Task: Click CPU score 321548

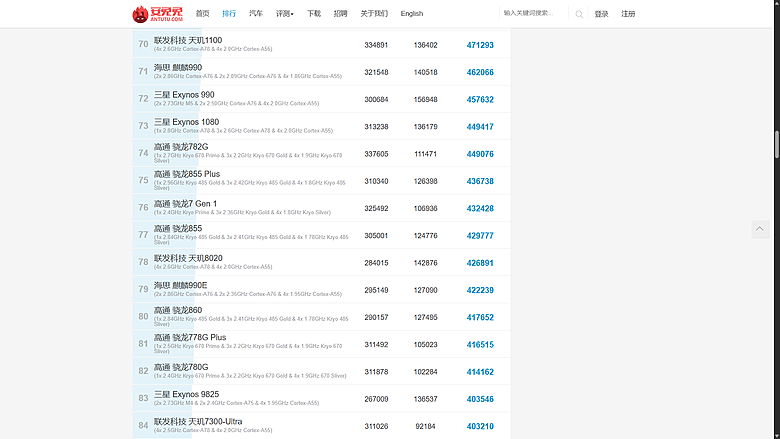Action: [x=376, y=73]
